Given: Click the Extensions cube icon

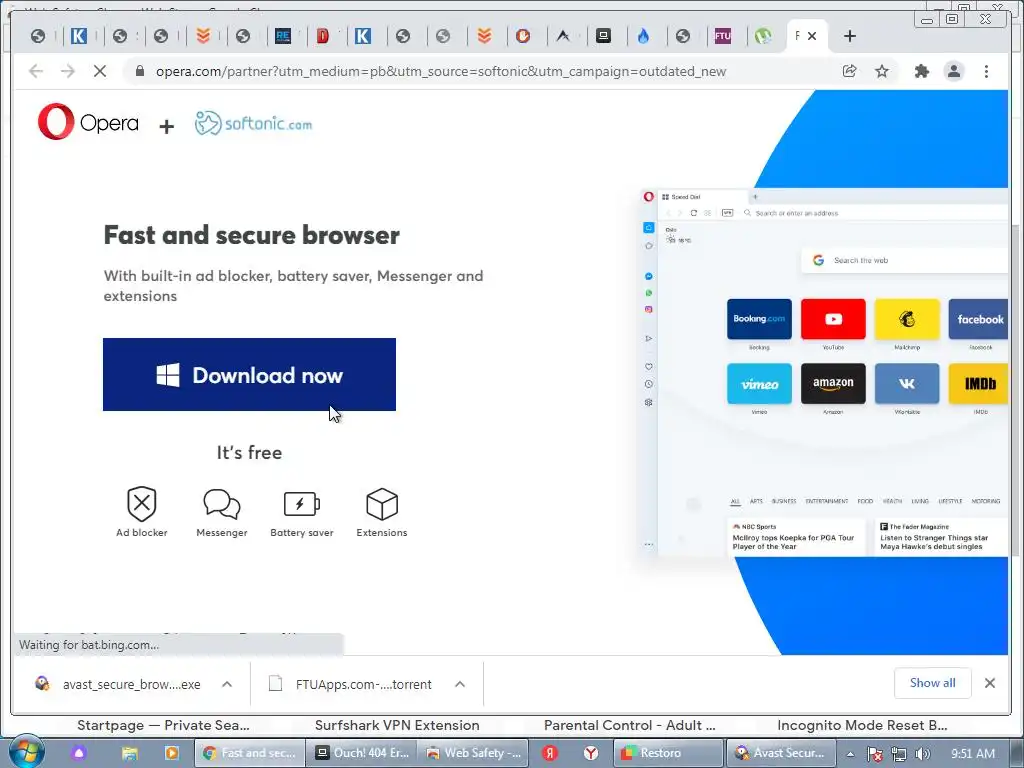Looking at the screenshot, I should click(382, 504).
